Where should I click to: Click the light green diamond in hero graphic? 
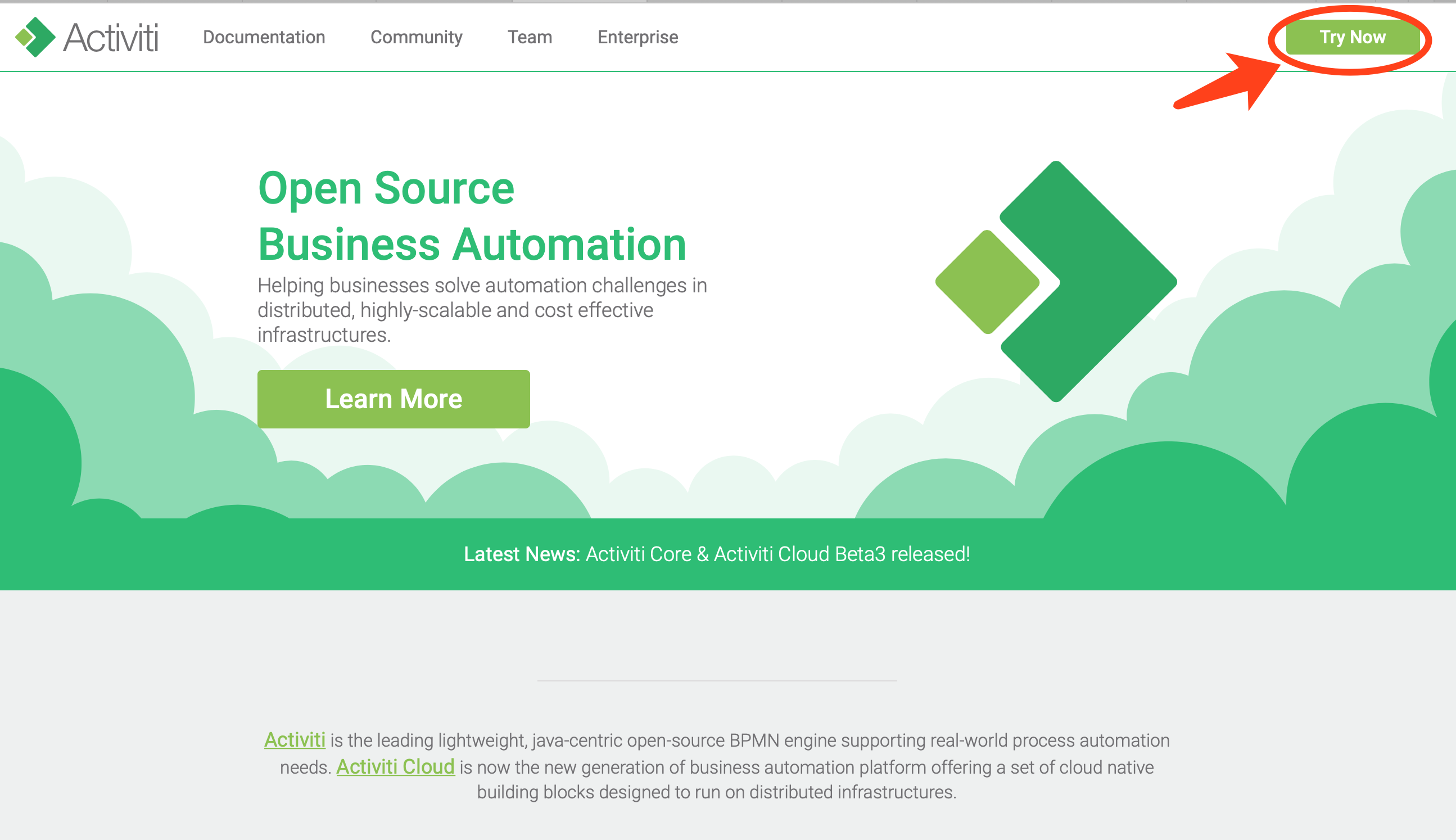click(x=989, y=281)
